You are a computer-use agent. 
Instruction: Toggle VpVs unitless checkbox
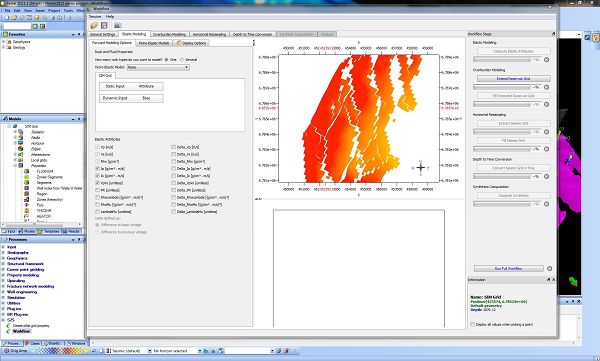point(98,183)
